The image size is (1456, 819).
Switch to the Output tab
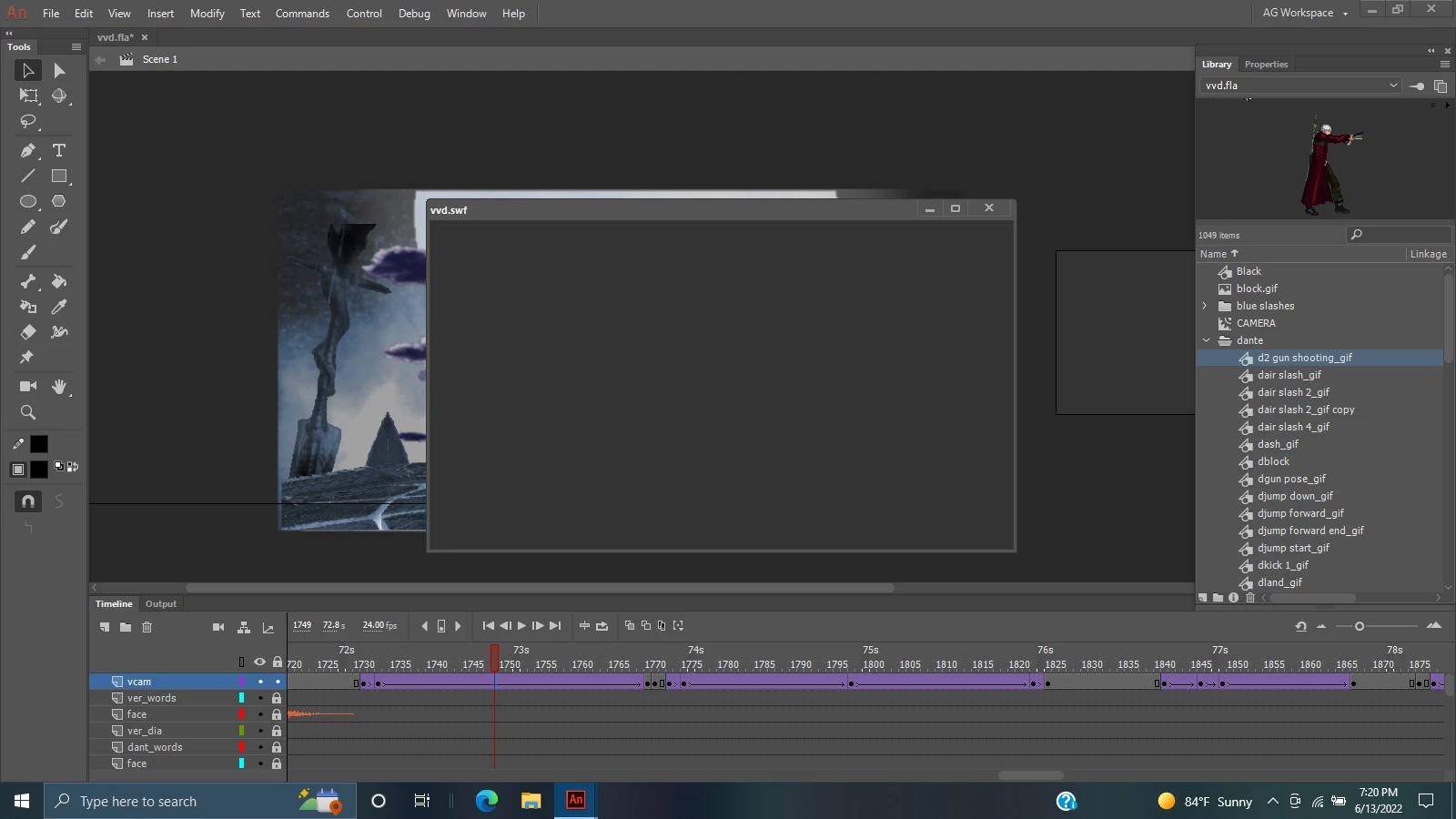tap(161, 604)
